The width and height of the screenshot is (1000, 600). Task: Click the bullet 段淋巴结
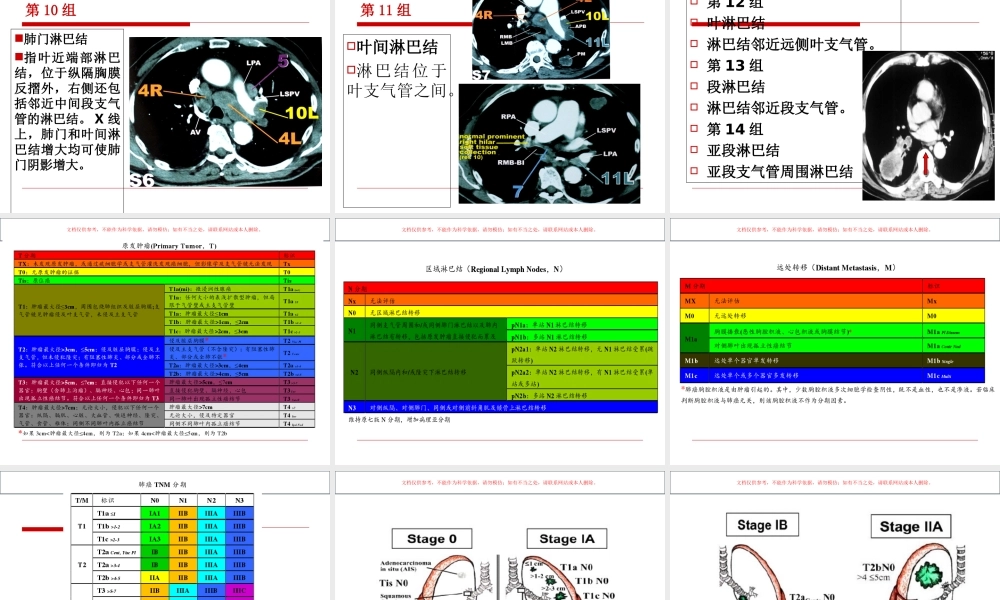point(735,87)
